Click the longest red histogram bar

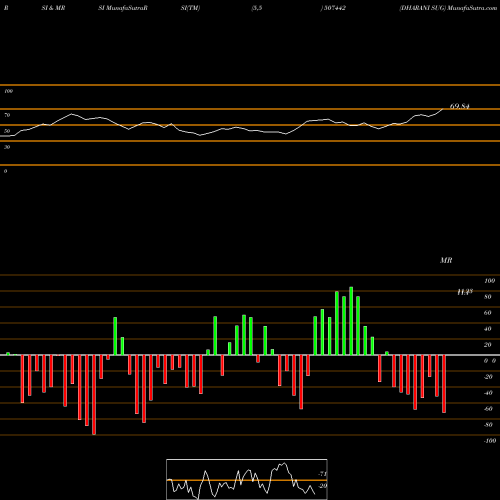[94, 395]
